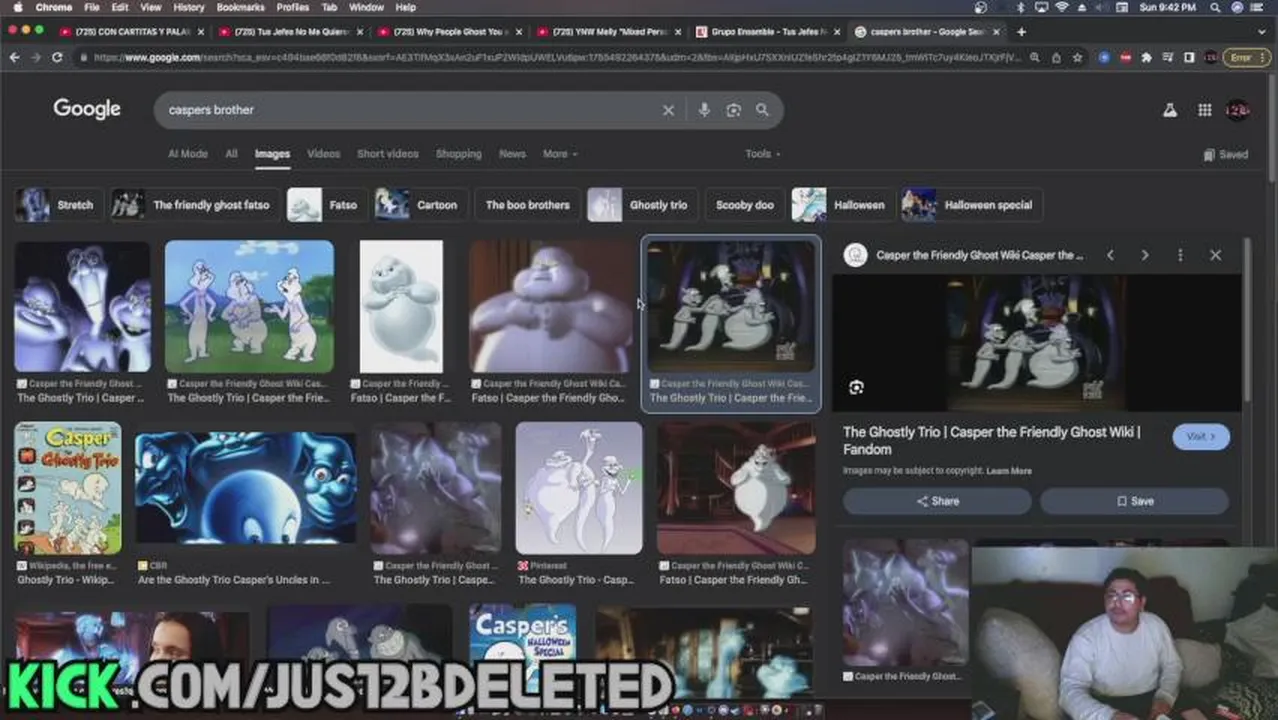This screenshot has height=720, width=1278.
Task: Reload the page in Chrome
Action: click(x=56, y=58)
